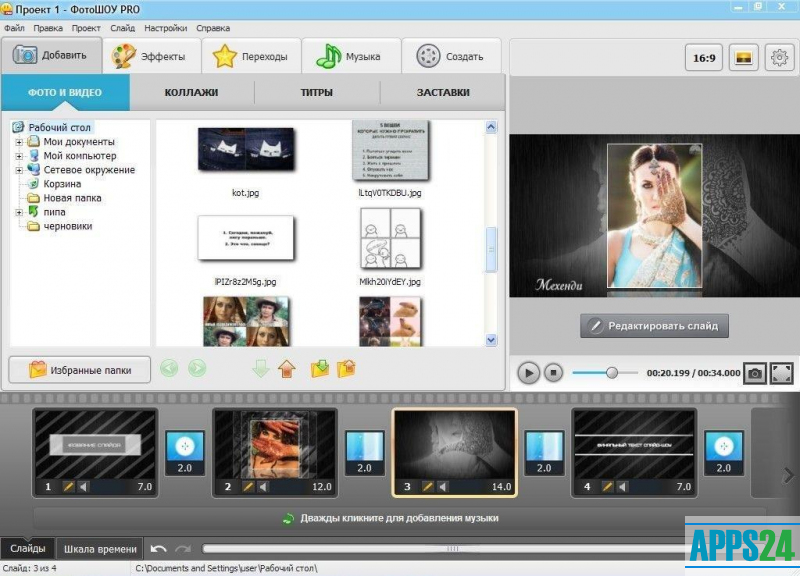Open the Слайд menu
This screenshot has width=800, height=576.
click(x=122, y=29)
